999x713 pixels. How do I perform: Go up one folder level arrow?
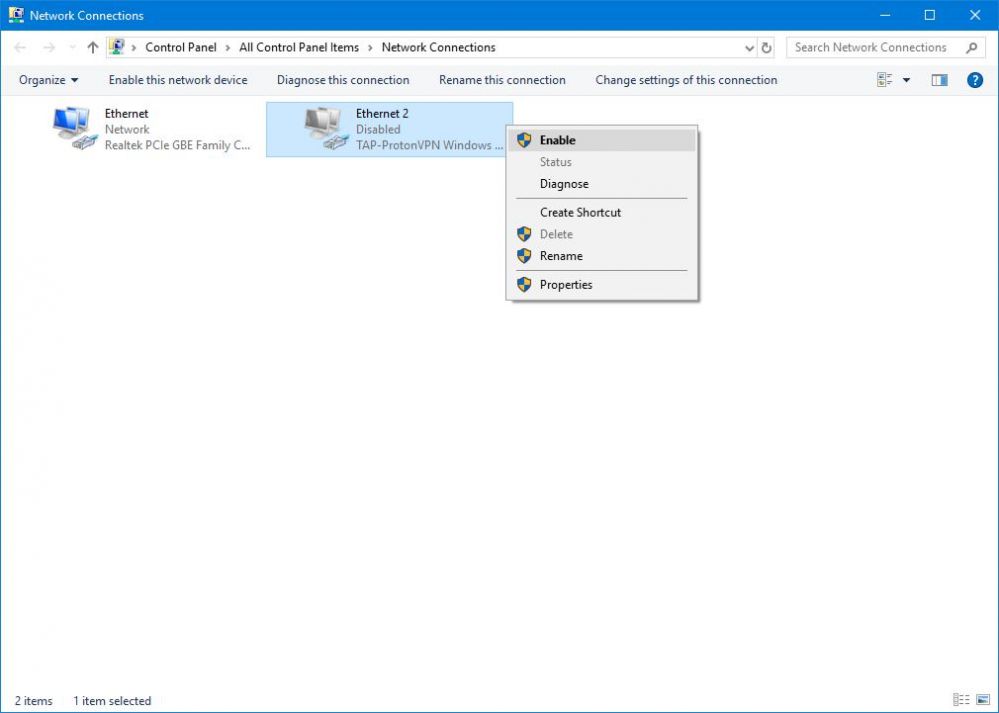pos(93,47)
